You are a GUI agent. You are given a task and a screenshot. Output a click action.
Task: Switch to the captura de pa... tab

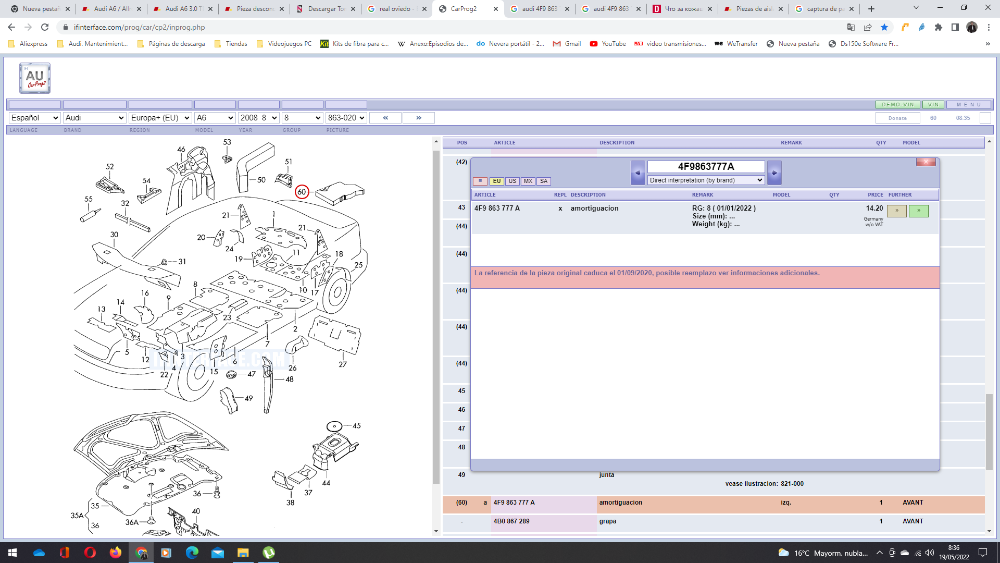click(824, 9)
